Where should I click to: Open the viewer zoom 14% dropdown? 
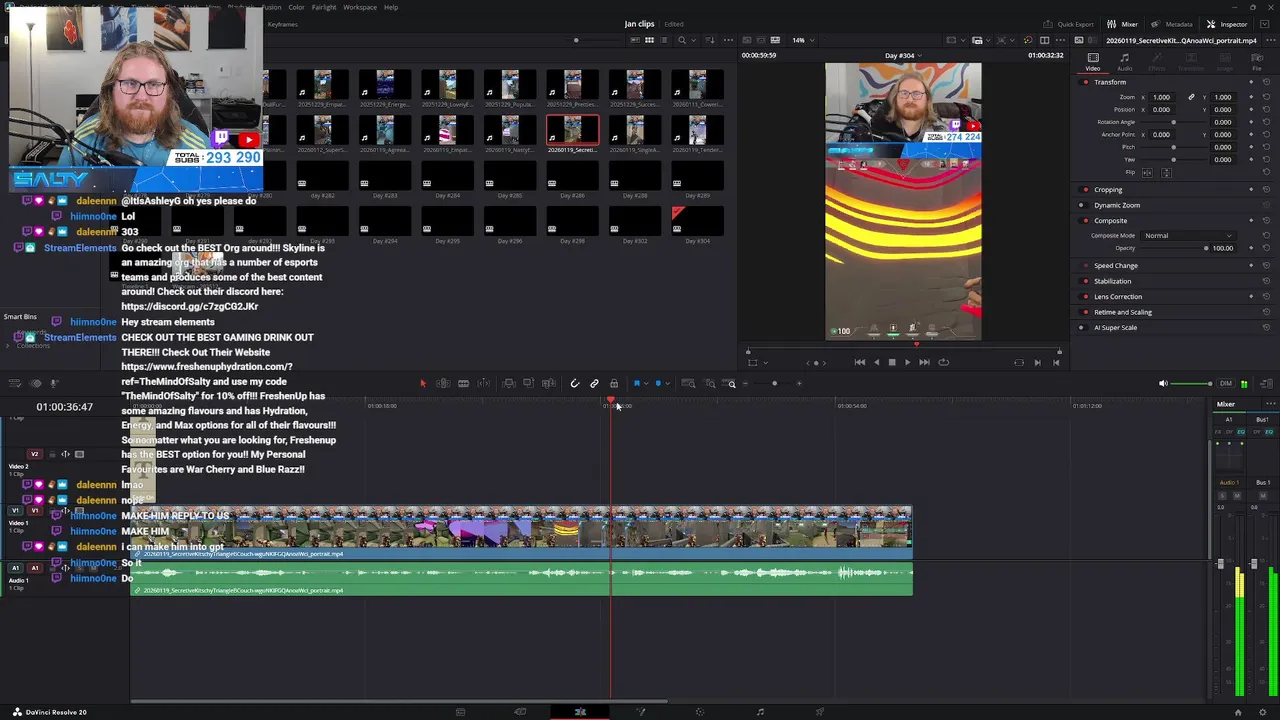point(803,40)
